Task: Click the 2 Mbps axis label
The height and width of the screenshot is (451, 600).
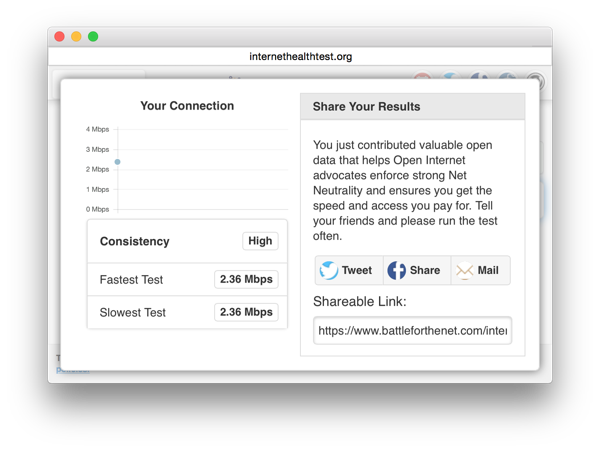Action: (98, 169)
